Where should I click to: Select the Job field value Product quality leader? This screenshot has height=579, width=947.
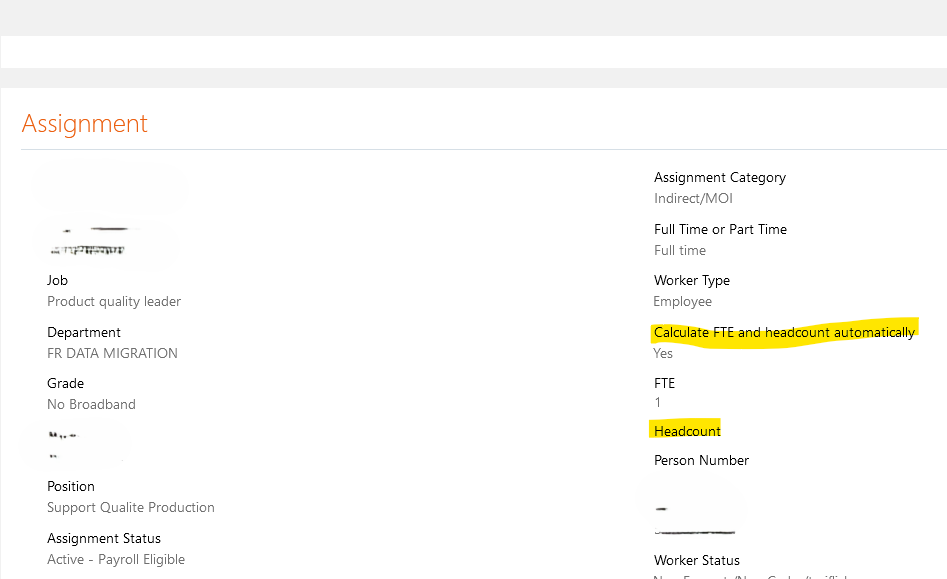tap(113, 301)
